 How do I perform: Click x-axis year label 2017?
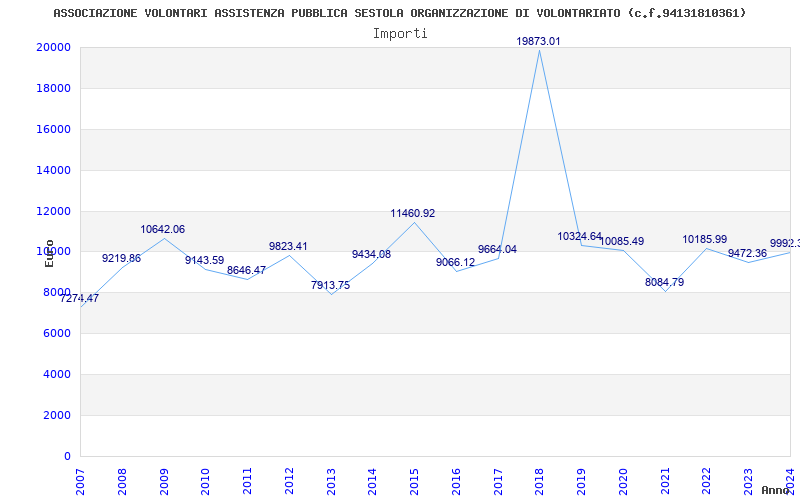pos(498,482)
